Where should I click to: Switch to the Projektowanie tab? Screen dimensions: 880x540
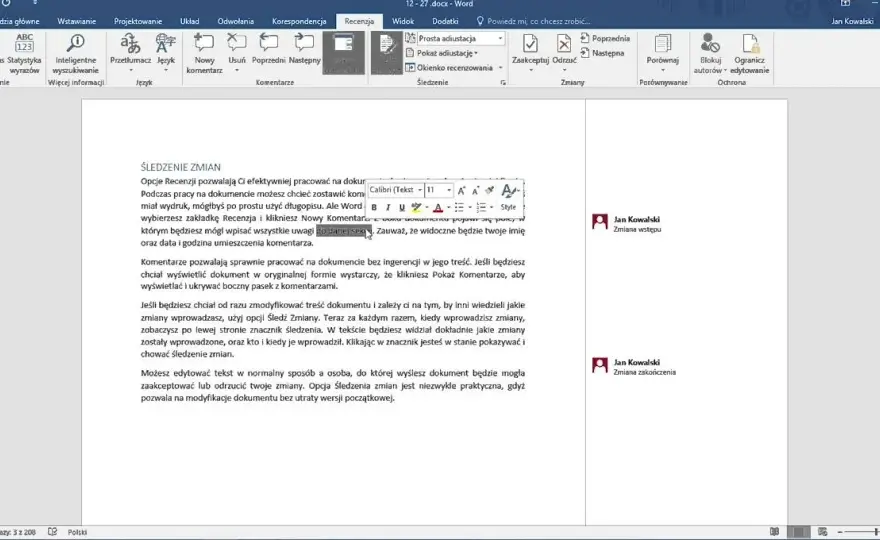coord(138,21)
